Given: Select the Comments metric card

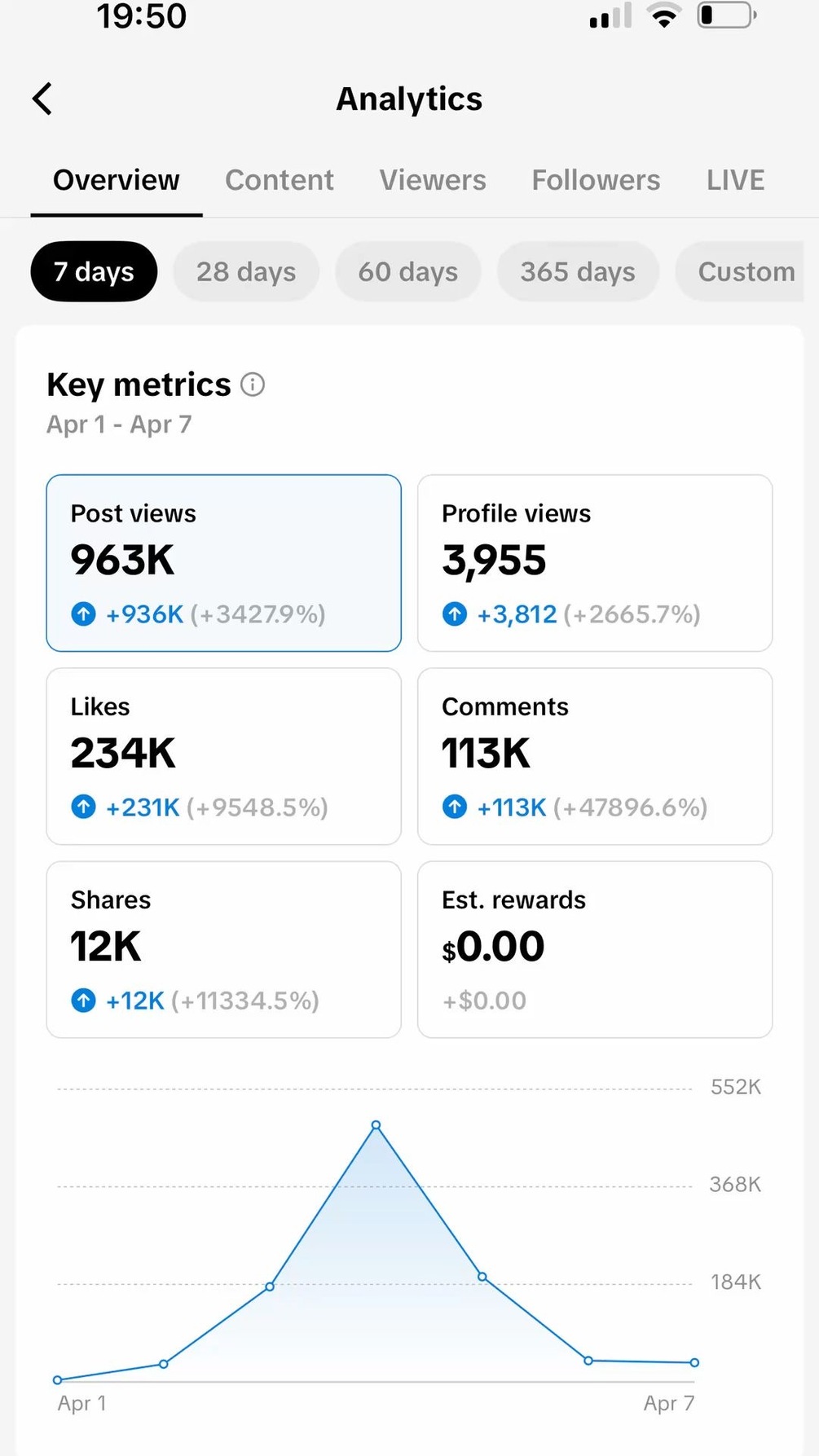Looking at the screenshot, I should coord(594,756).
